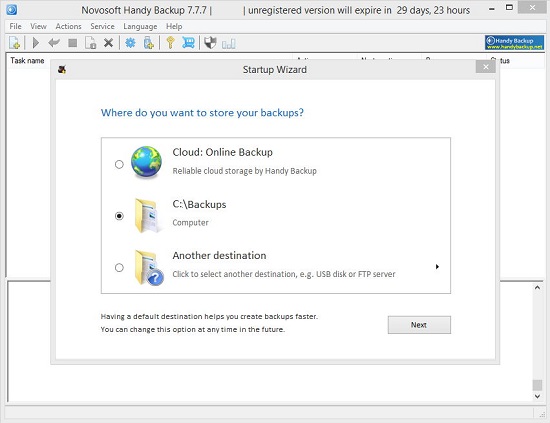The height and width of the screenshot is (423, 550).
Task: Open the Language menu
Action: pyautogui.click(x=140, y=26)
